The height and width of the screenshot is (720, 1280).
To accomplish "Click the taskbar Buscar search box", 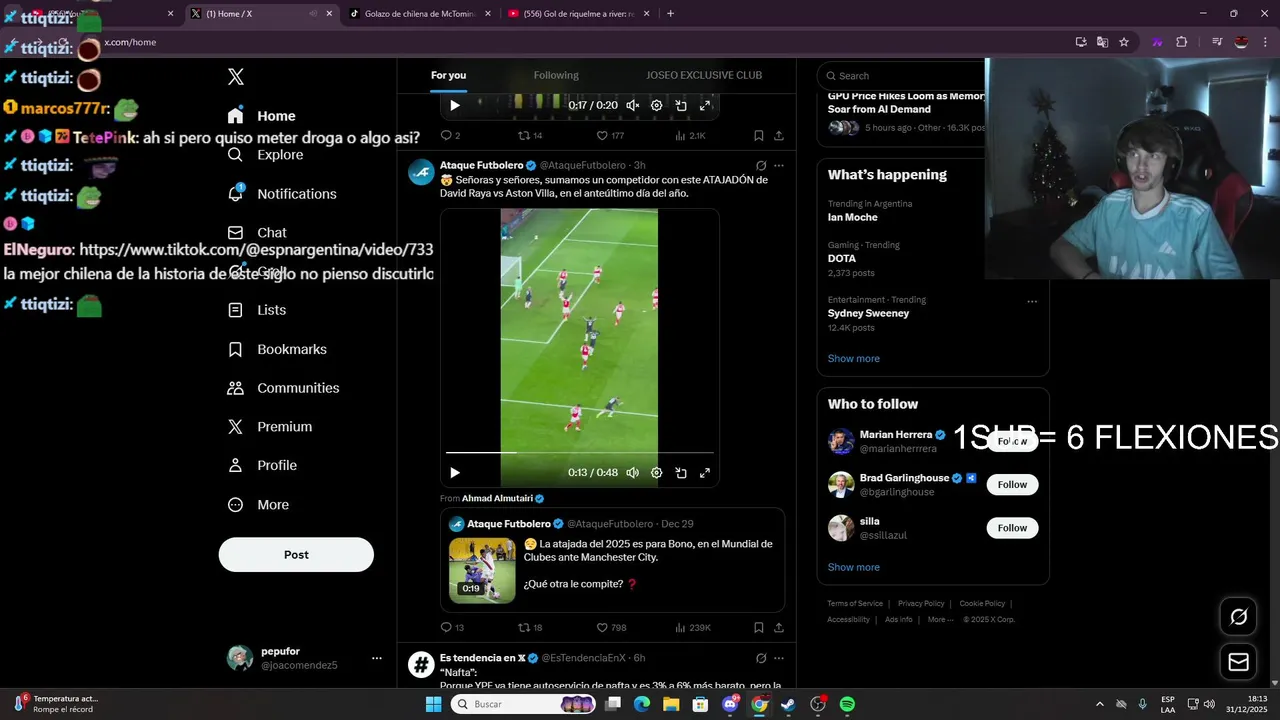I will click(524, 704).
